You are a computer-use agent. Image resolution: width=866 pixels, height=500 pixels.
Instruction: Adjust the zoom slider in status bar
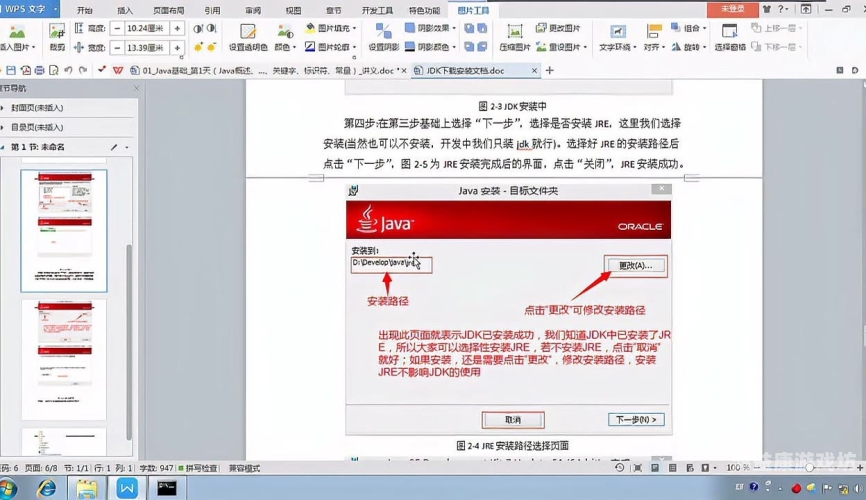[809, 468]
